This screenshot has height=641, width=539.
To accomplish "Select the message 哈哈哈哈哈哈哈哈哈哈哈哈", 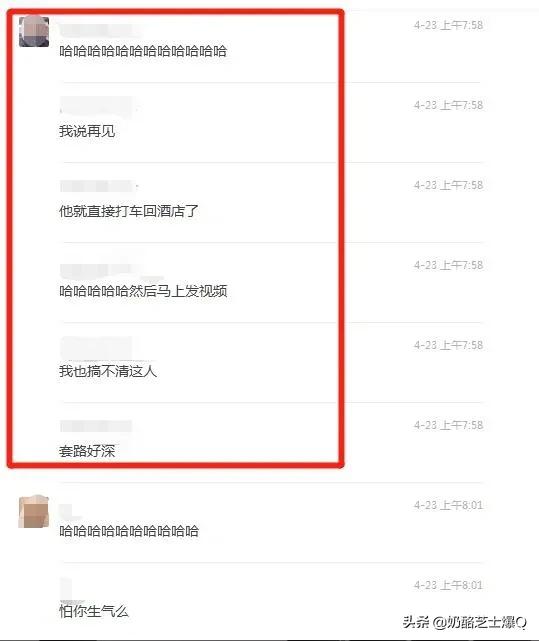I will click(143, 51).
